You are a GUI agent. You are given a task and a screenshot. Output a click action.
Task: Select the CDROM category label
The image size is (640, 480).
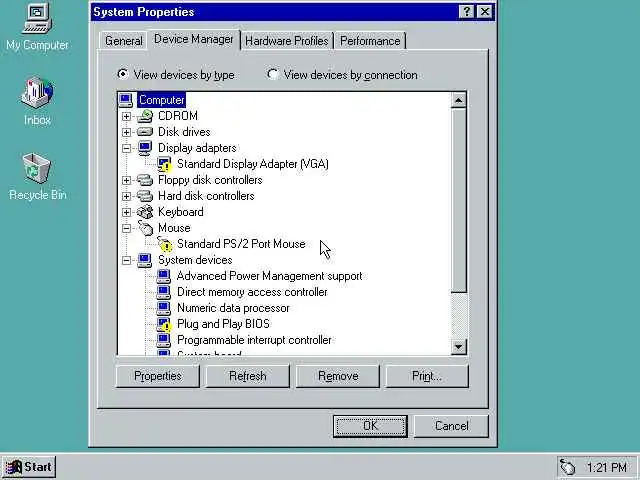click(178, 116)
